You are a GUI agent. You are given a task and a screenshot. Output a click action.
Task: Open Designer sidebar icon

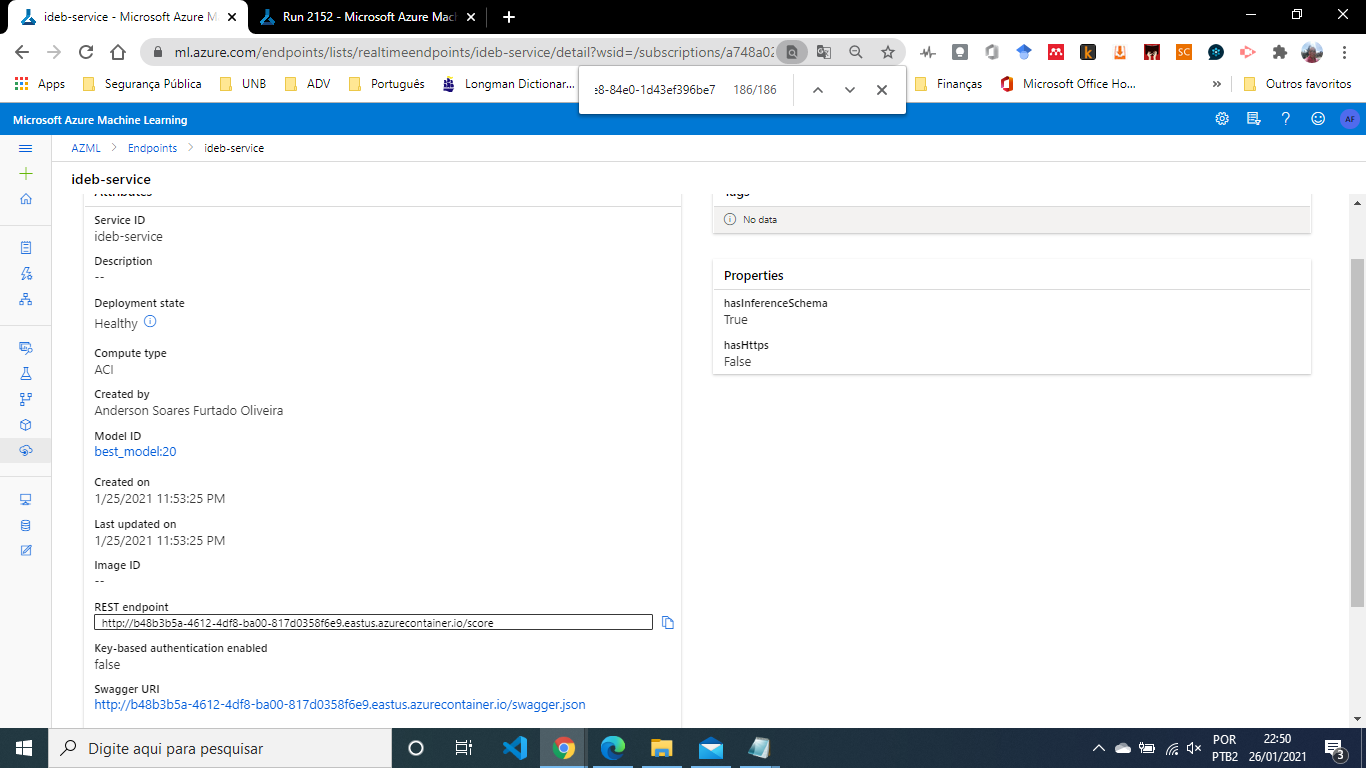(26, 299)
